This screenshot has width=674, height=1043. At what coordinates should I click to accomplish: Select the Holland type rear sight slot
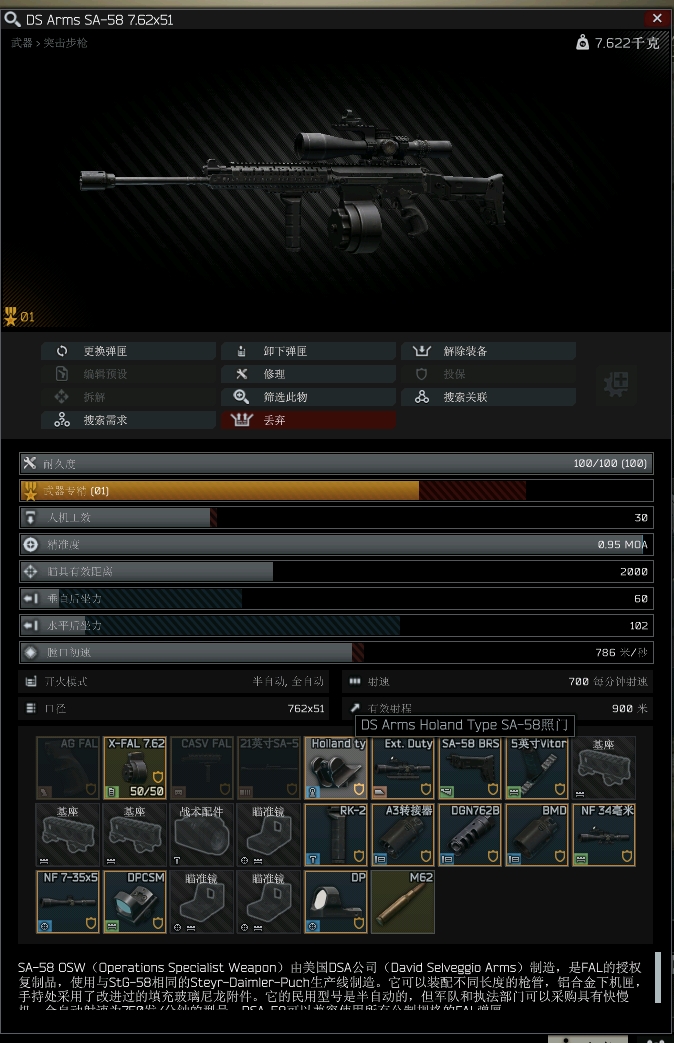click(x=336, y=768)
